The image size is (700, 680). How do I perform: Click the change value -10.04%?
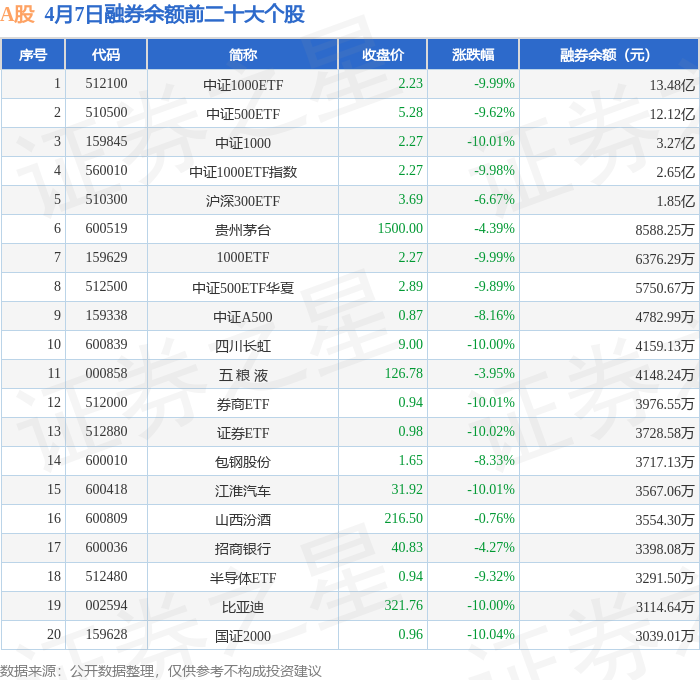pos(491,635)
